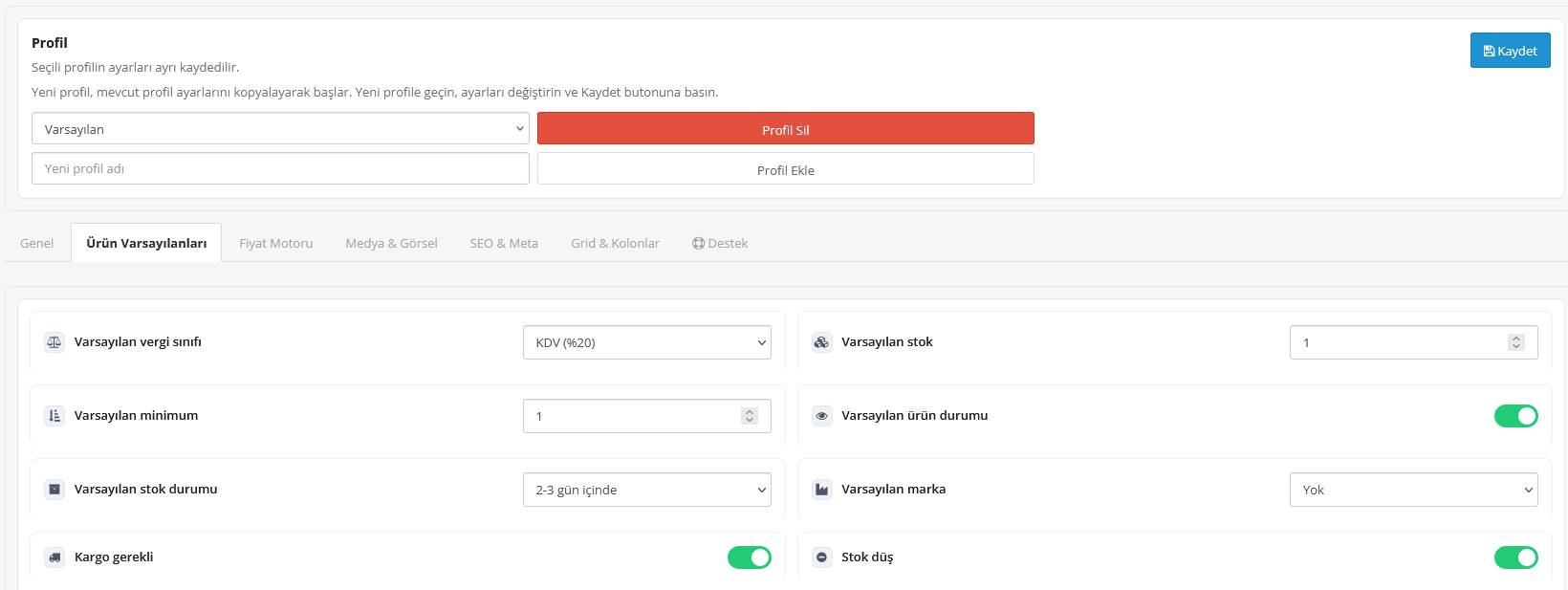Focus the Yeni profil adı text field
This screenshot has width=1568, height=590.
pos(280,168)
